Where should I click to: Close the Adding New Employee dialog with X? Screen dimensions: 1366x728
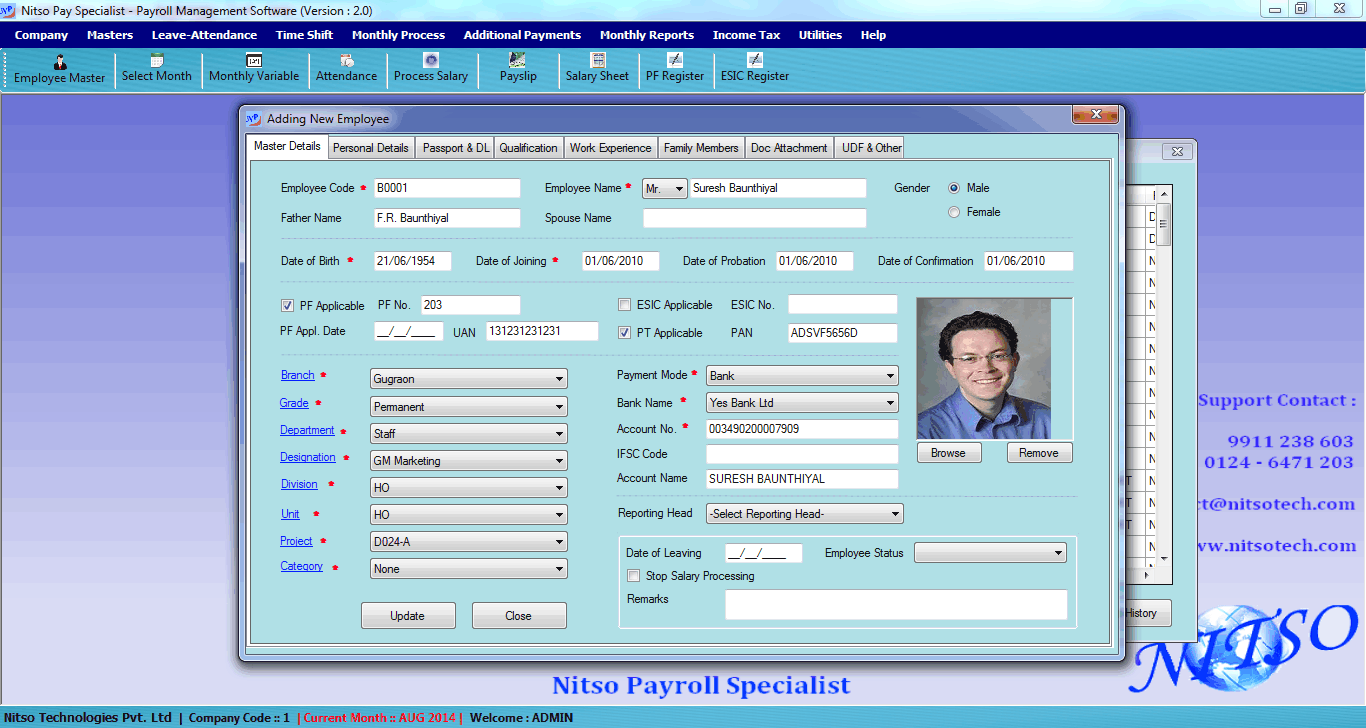[x=1094, y=114]
